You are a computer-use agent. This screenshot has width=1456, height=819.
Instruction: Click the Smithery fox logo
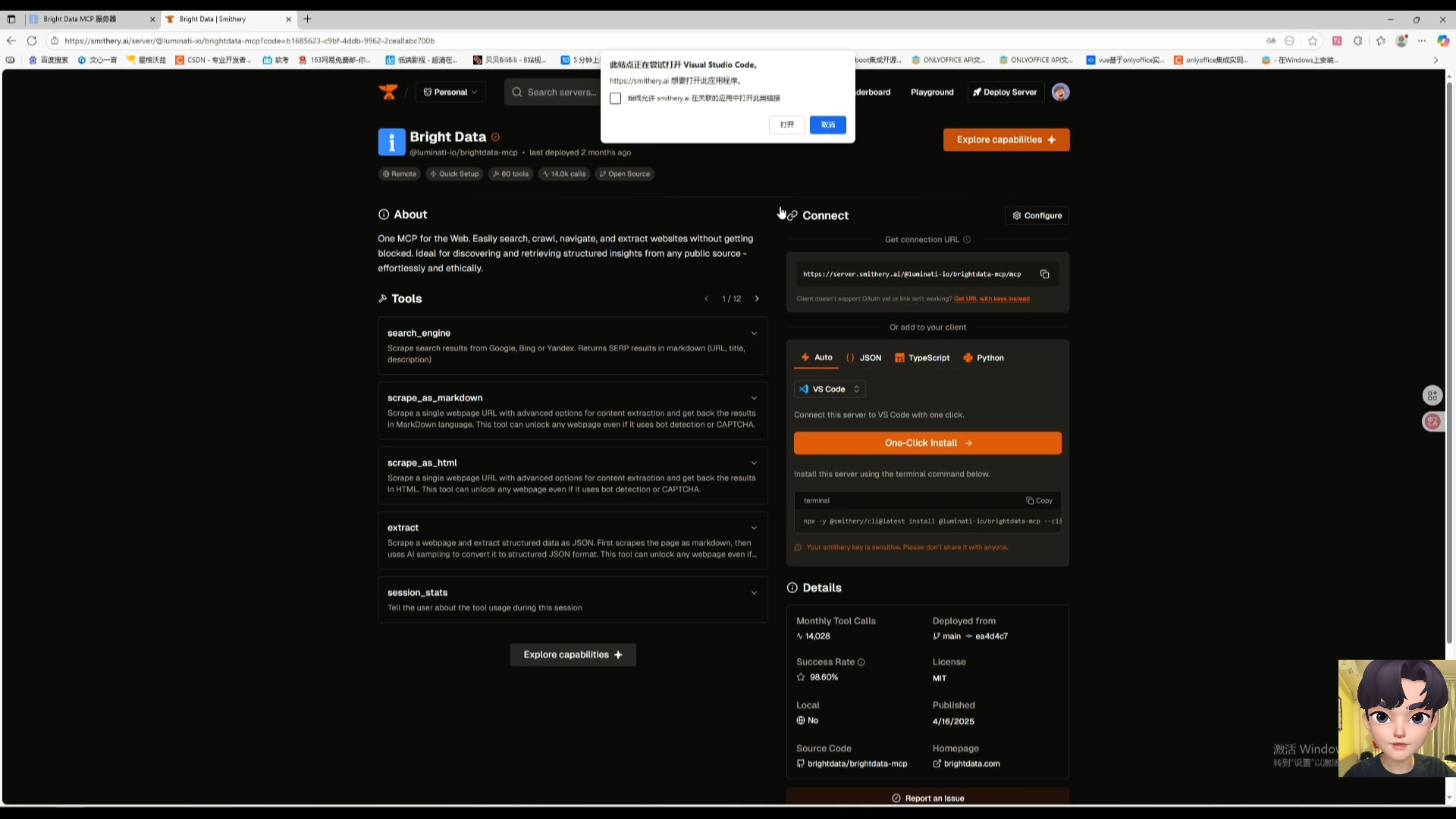(x=388, y=92)
